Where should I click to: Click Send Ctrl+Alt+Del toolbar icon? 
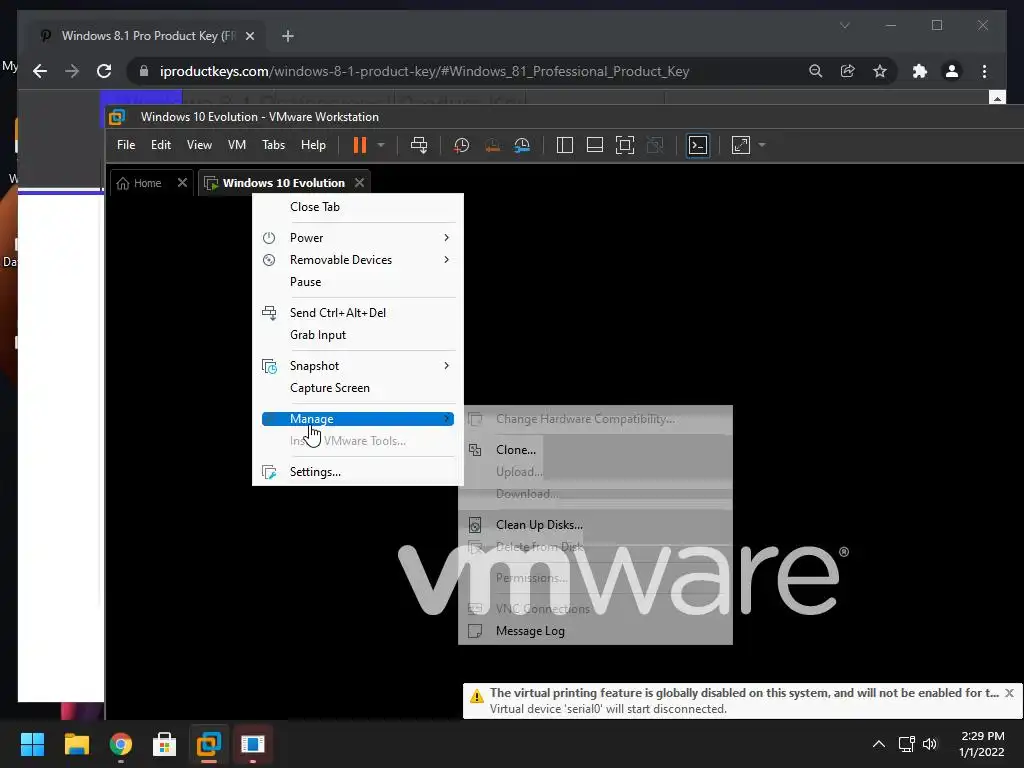419,145
